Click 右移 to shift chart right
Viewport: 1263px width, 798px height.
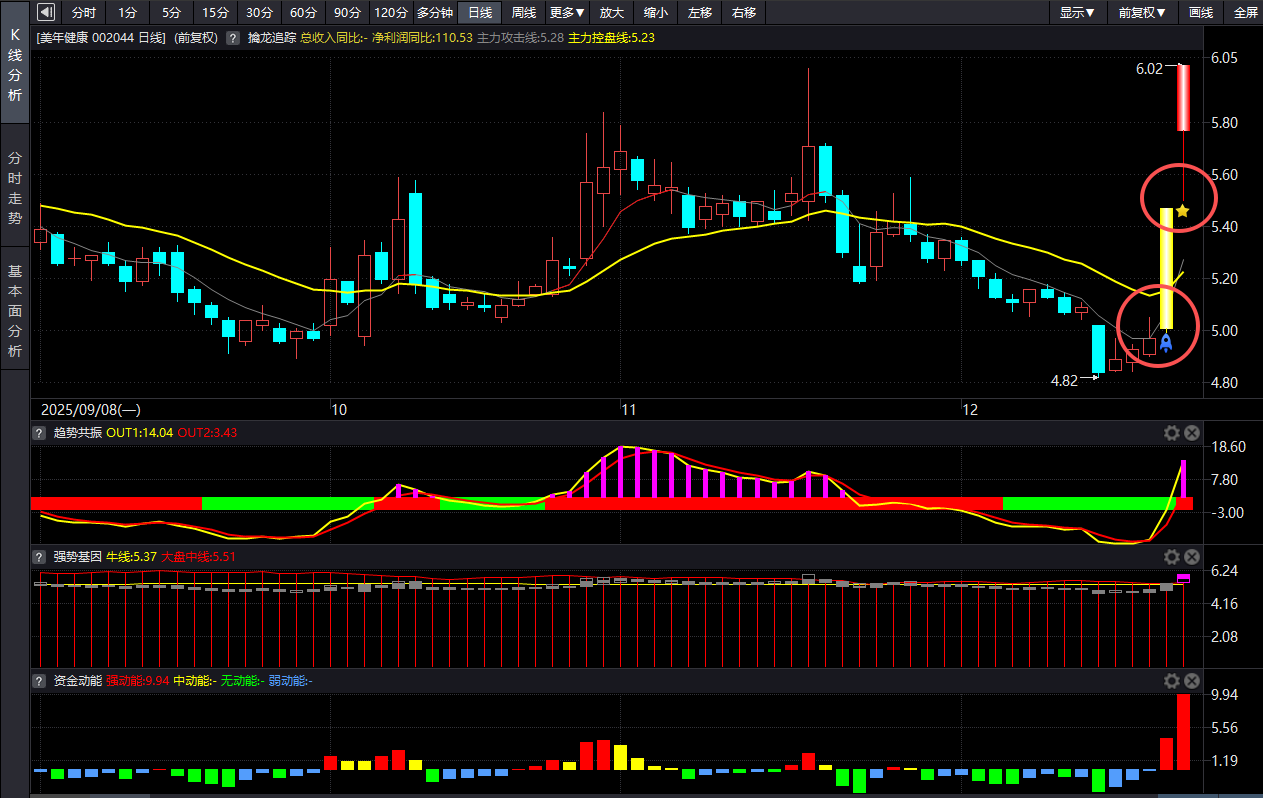[x=744, y=12]
